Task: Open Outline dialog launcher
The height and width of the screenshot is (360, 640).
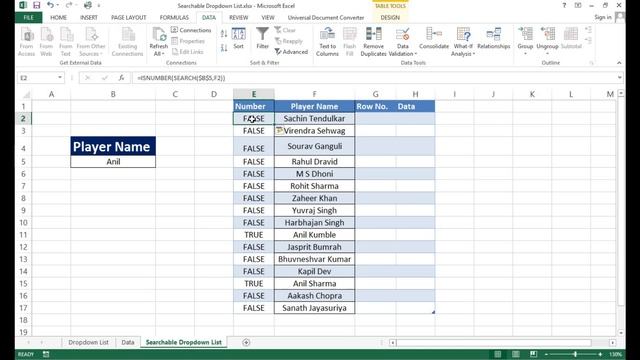Action: [591, 63]
